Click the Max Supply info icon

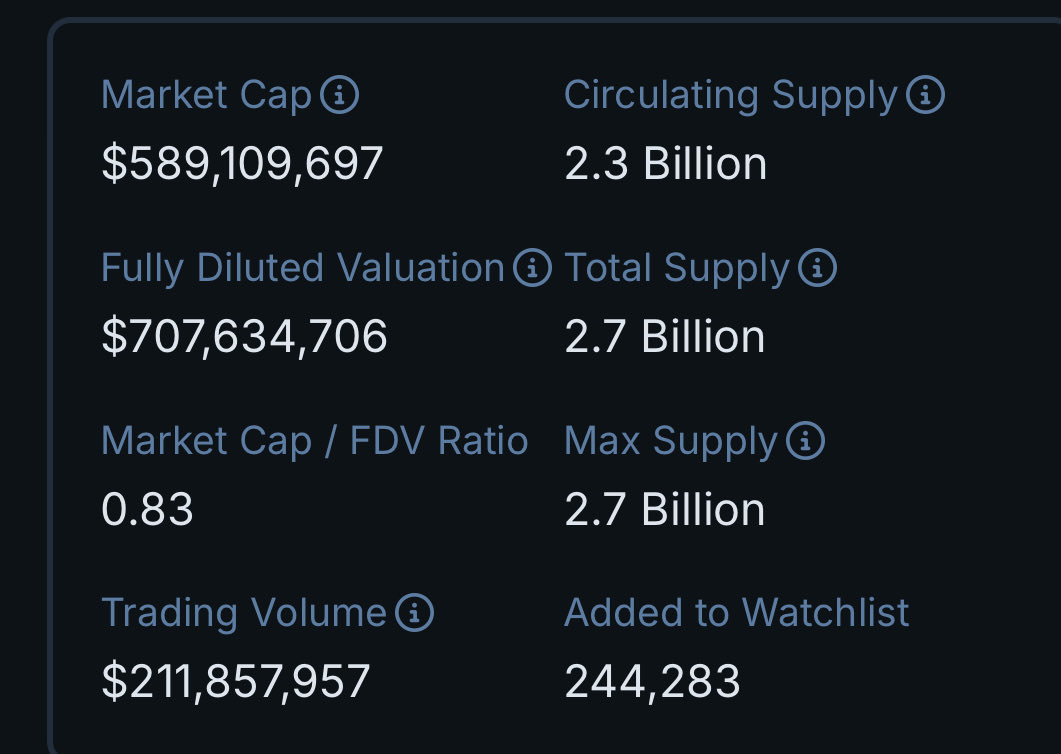(806, 441)
